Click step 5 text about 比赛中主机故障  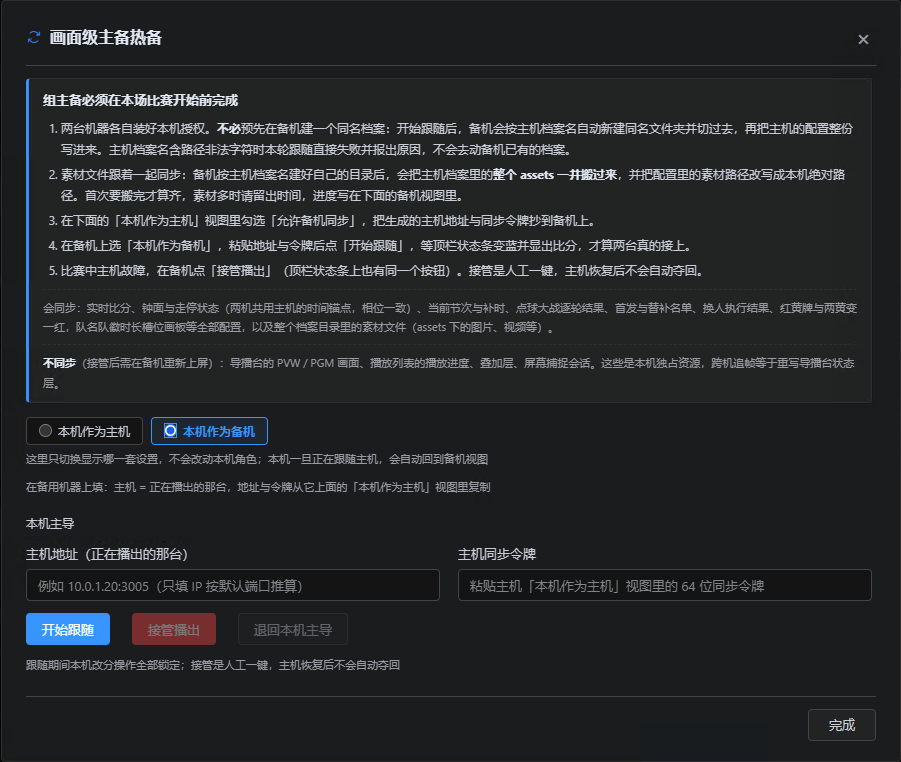point(382,271)
